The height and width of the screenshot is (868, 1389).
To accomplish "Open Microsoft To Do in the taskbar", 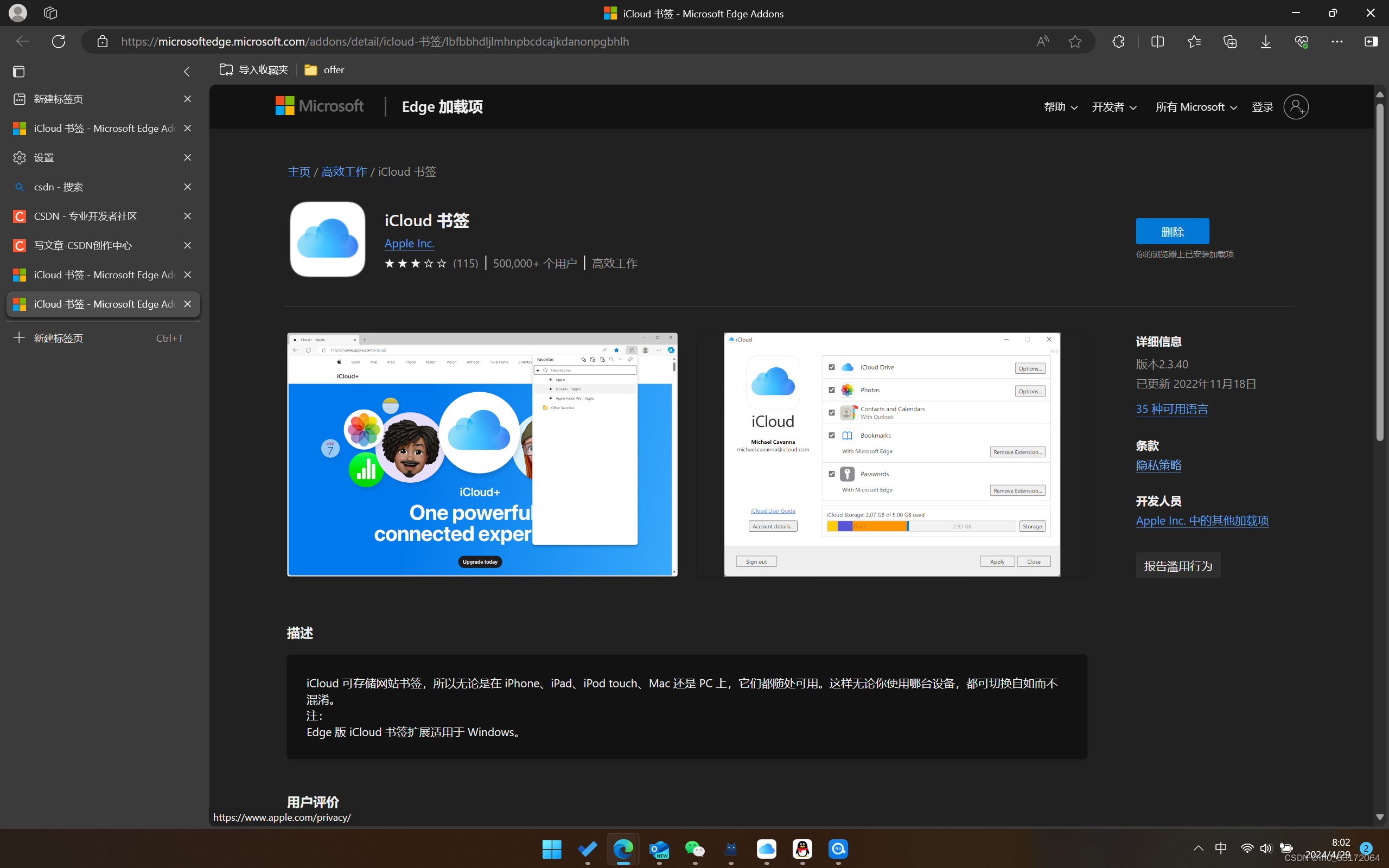I will pos(588,848).
